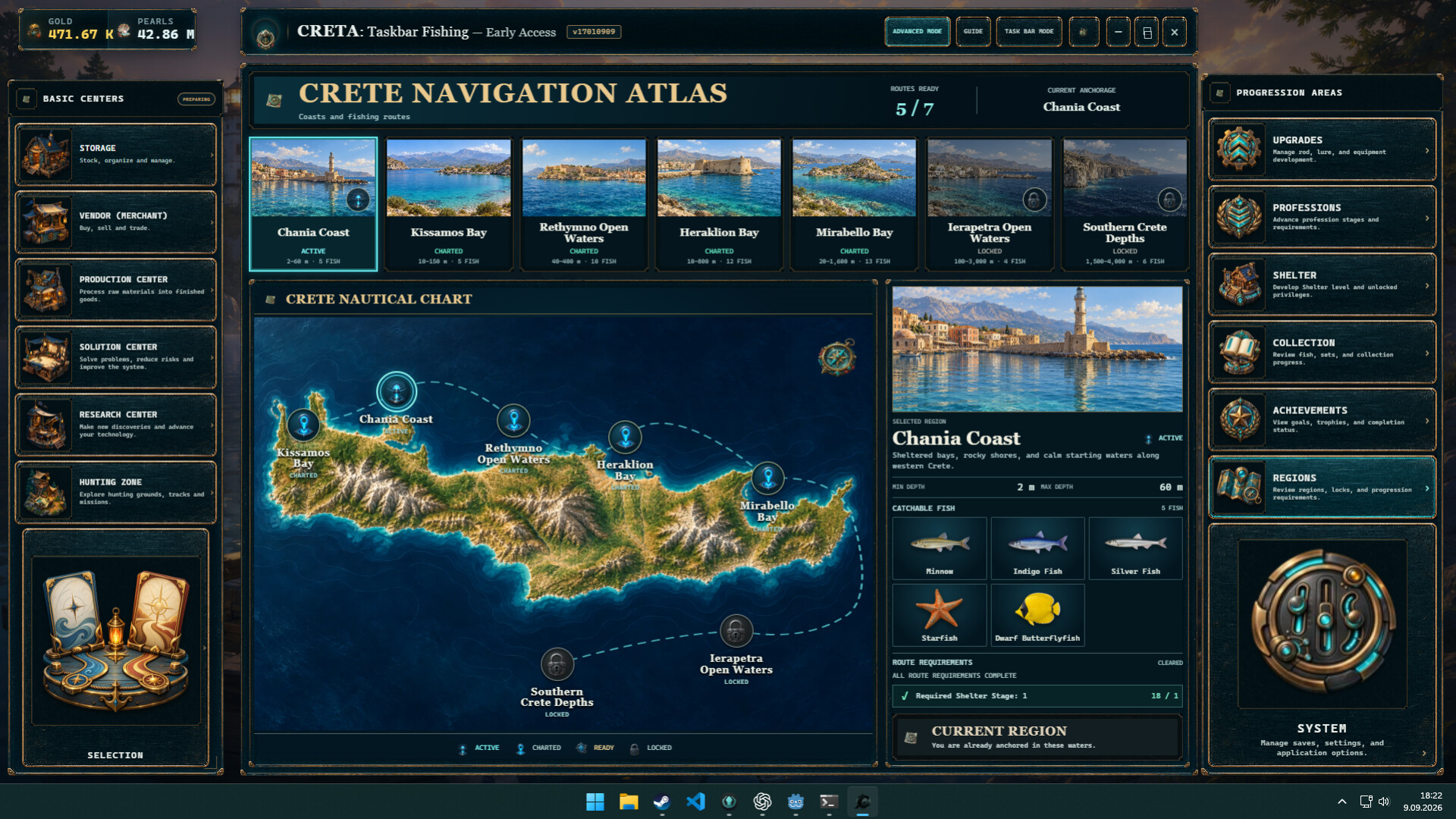Select the locked Southern Crete Depths pin

pos(557,664)
